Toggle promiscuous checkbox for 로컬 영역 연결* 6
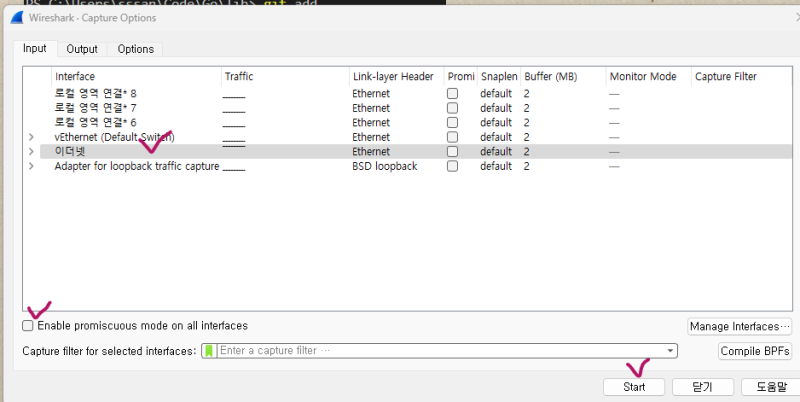This screenshot has height=402, width=800. coord(453,122)
